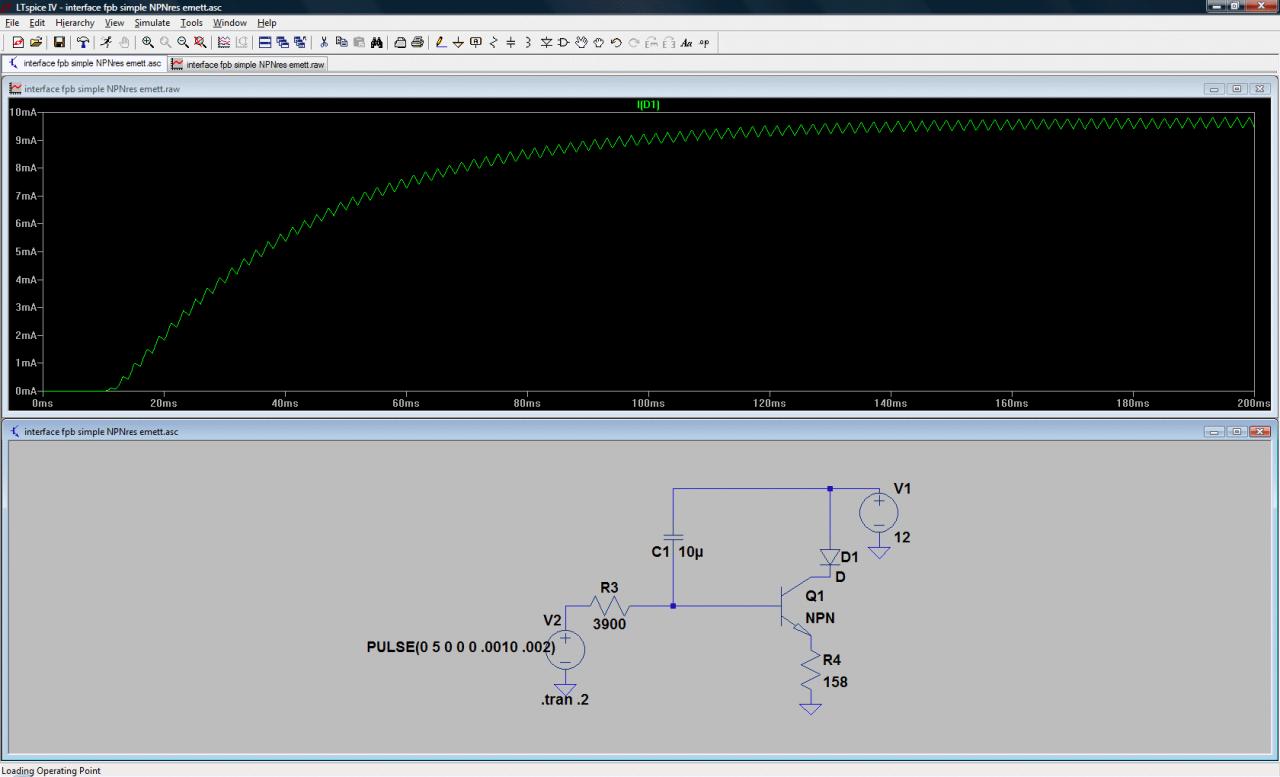Select the Draw Wire pencil tool

coord(441,42)
